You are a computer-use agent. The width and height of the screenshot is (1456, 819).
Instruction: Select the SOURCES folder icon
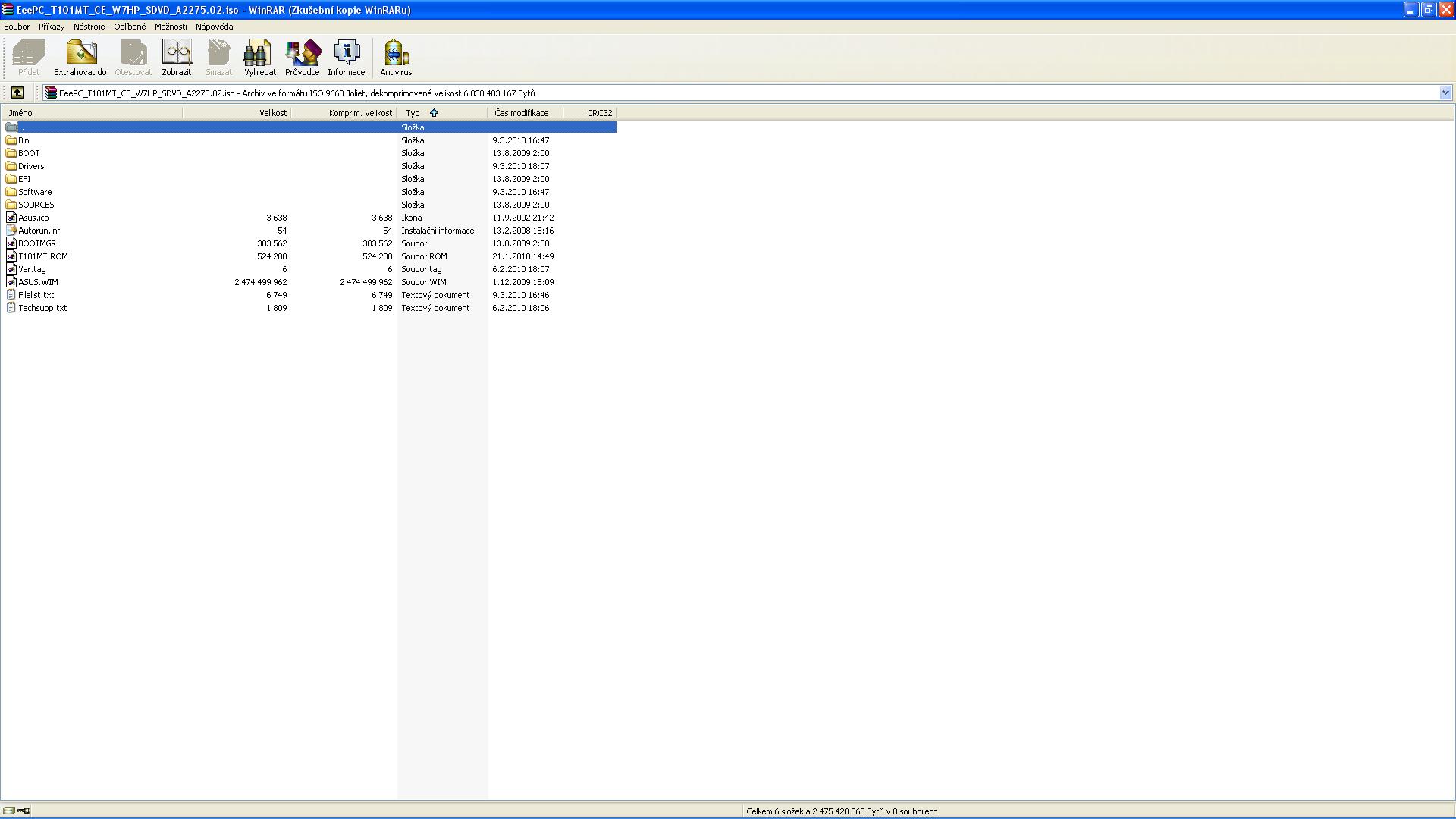point(11,205)
